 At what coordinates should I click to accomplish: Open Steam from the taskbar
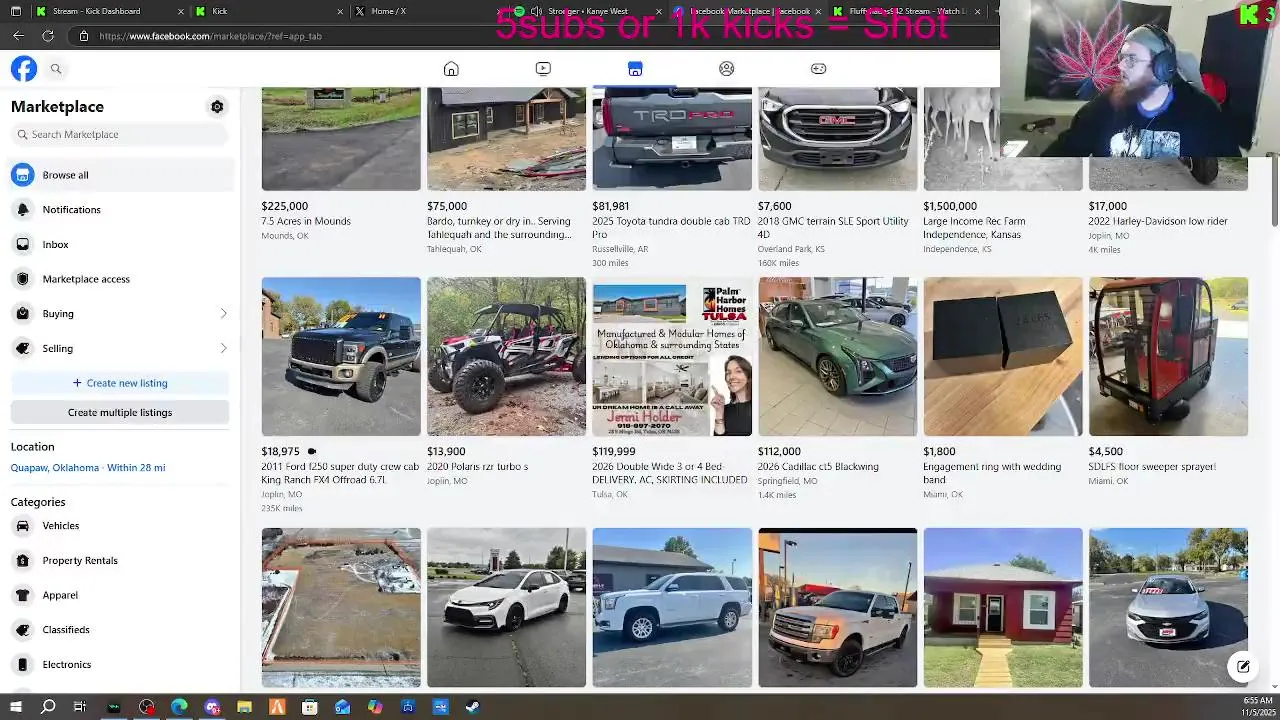point(472,707)
